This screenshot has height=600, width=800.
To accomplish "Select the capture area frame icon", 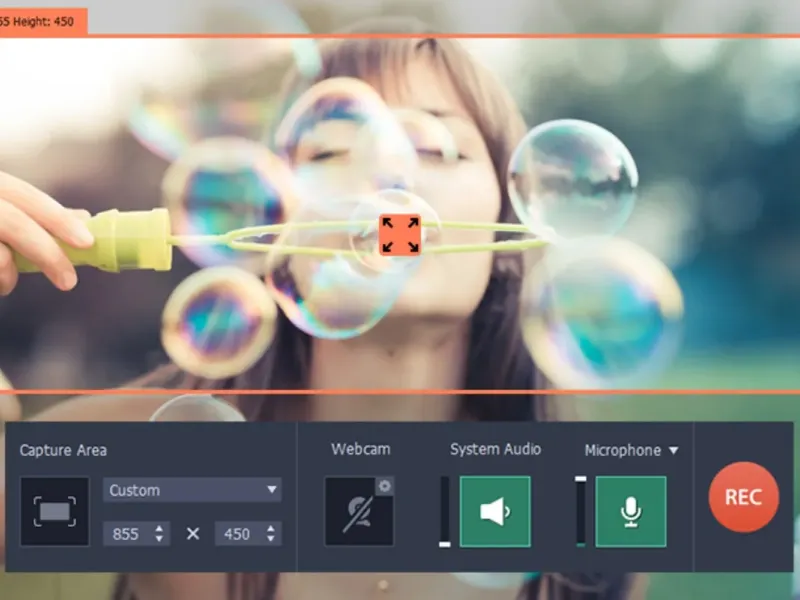I will click(x=55, y=511).
